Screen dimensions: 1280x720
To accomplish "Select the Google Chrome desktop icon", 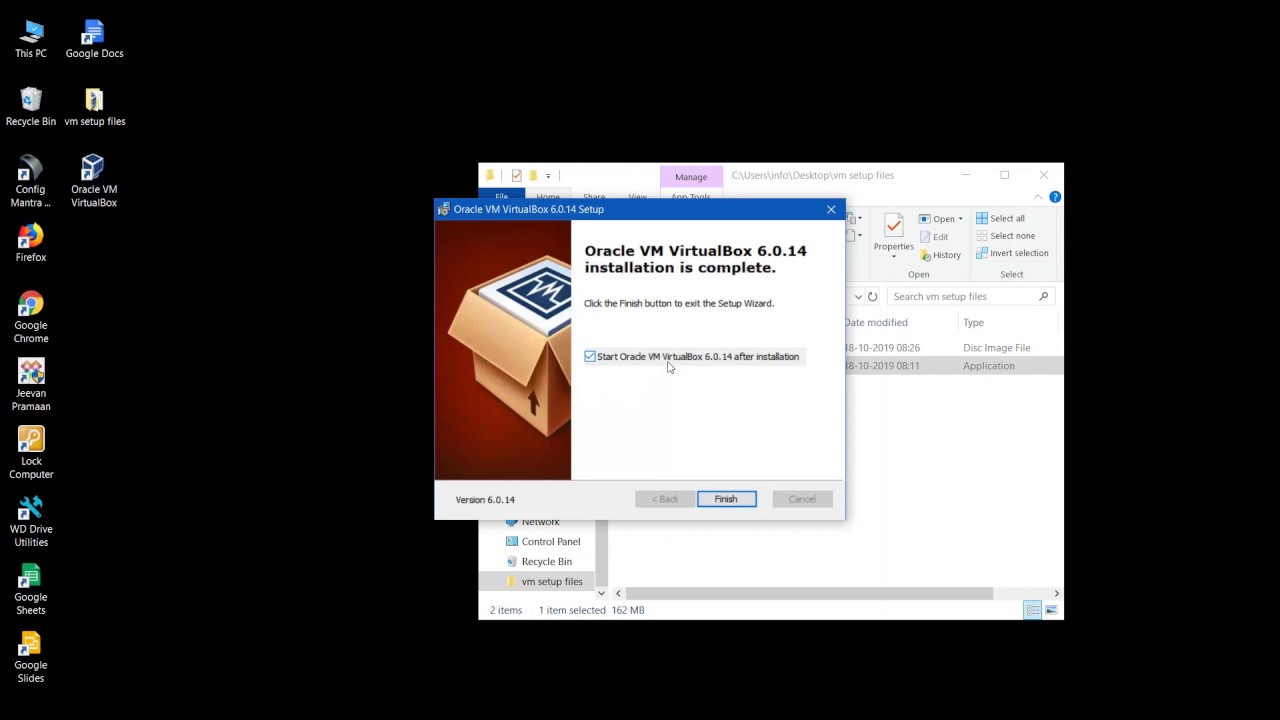I will (31, 318).
